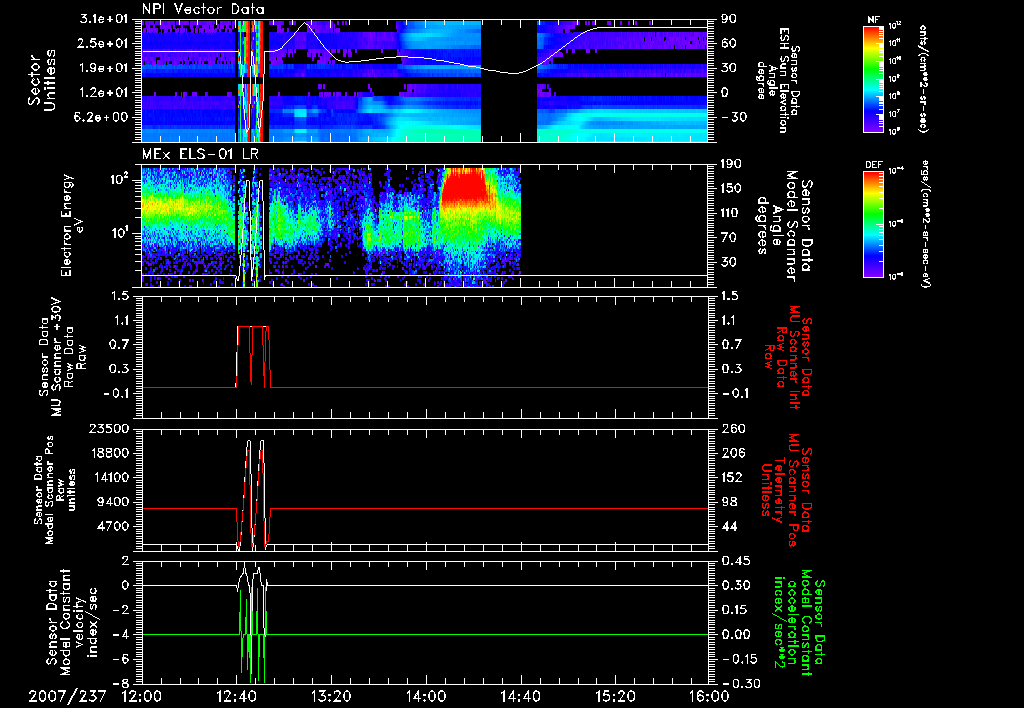Click the 'NF' label above the color bar
The width and height of the screenshot is (1024, 708).
tap(873, 20)
